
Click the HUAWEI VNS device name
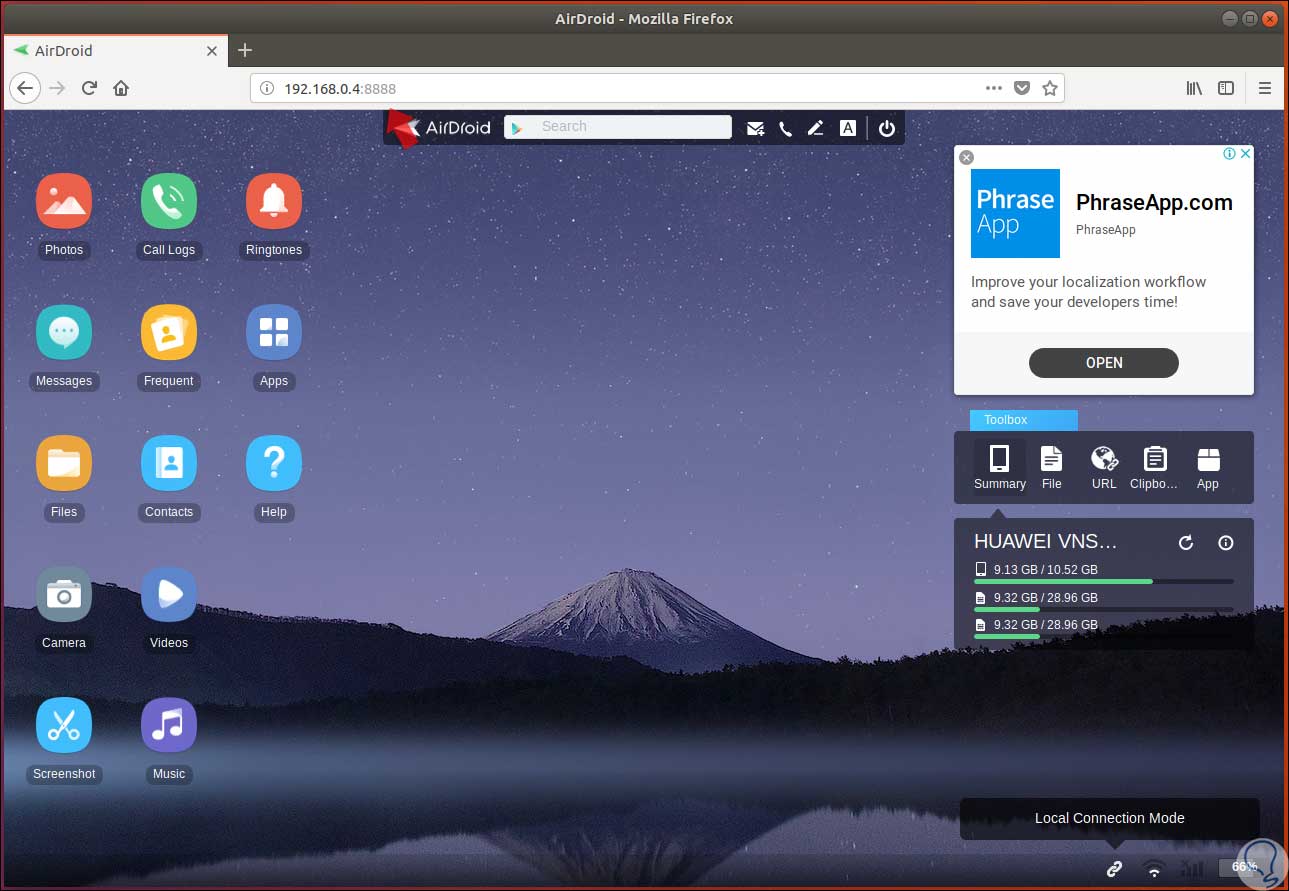coord(1046,542)
